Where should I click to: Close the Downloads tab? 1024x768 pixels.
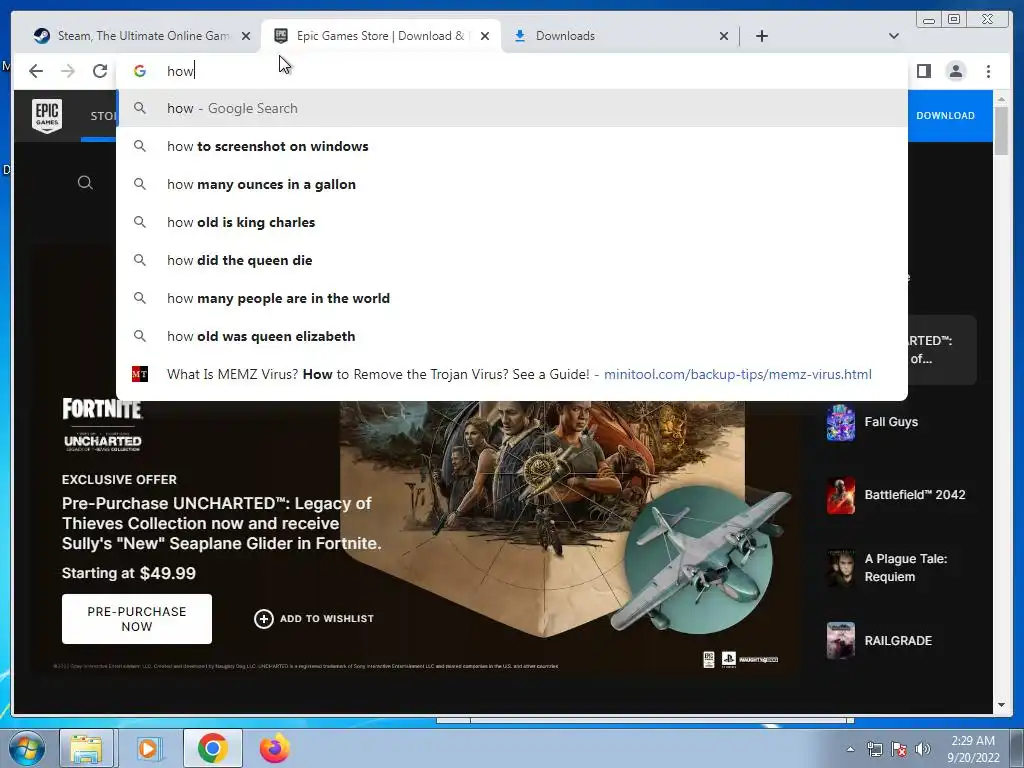[724, 36]
